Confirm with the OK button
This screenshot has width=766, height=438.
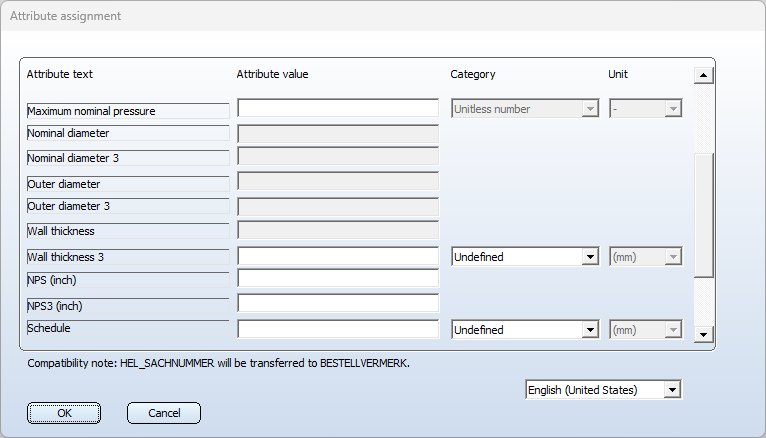(x=64, y=413)
